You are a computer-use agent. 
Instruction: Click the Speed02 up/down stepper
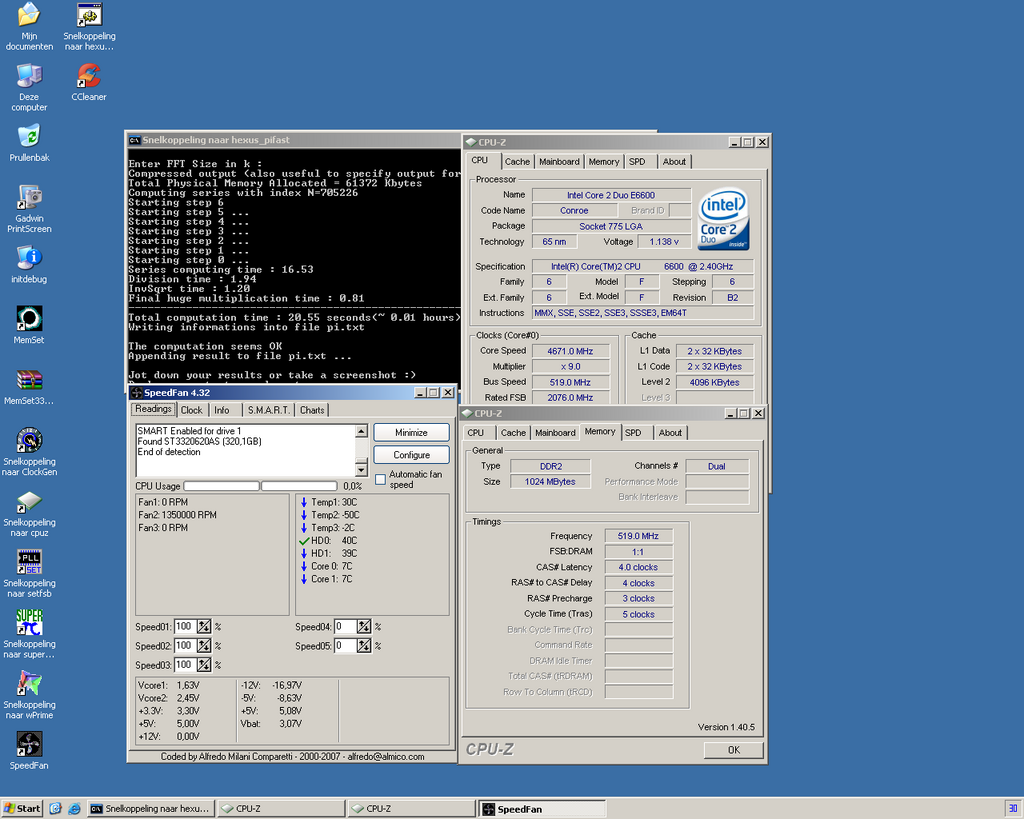tap(204, 646)
